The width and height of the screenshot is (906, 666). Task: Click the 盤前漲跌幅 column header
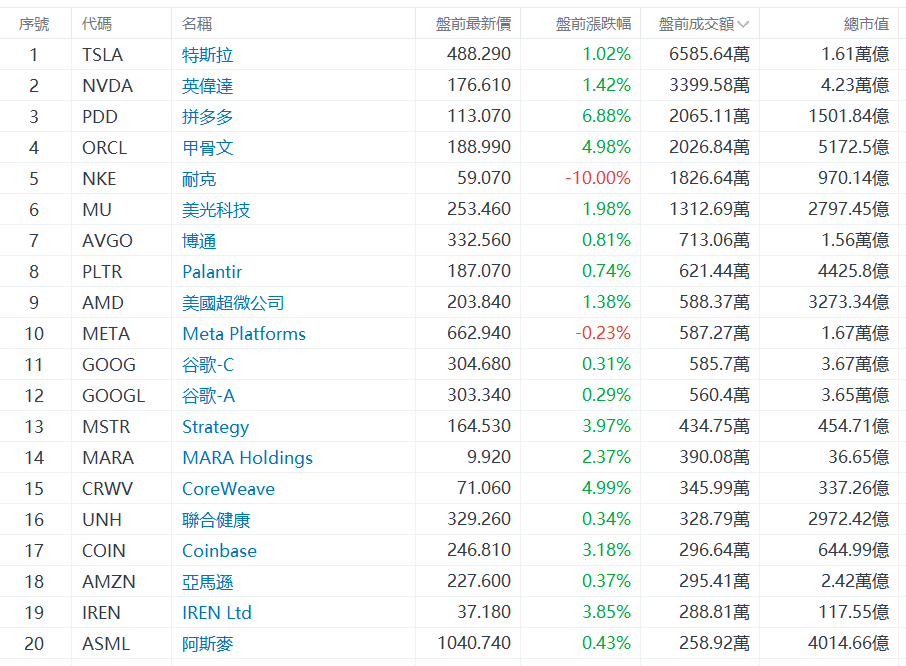coord(593,24)
